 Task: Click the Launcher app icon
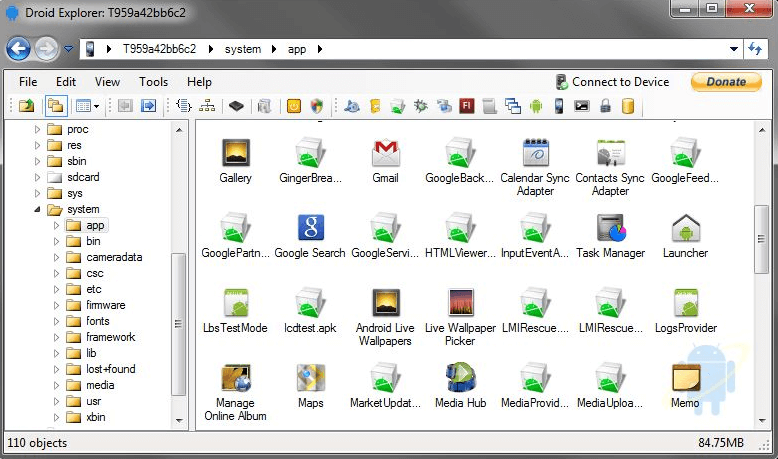click(x=685, y=229)
